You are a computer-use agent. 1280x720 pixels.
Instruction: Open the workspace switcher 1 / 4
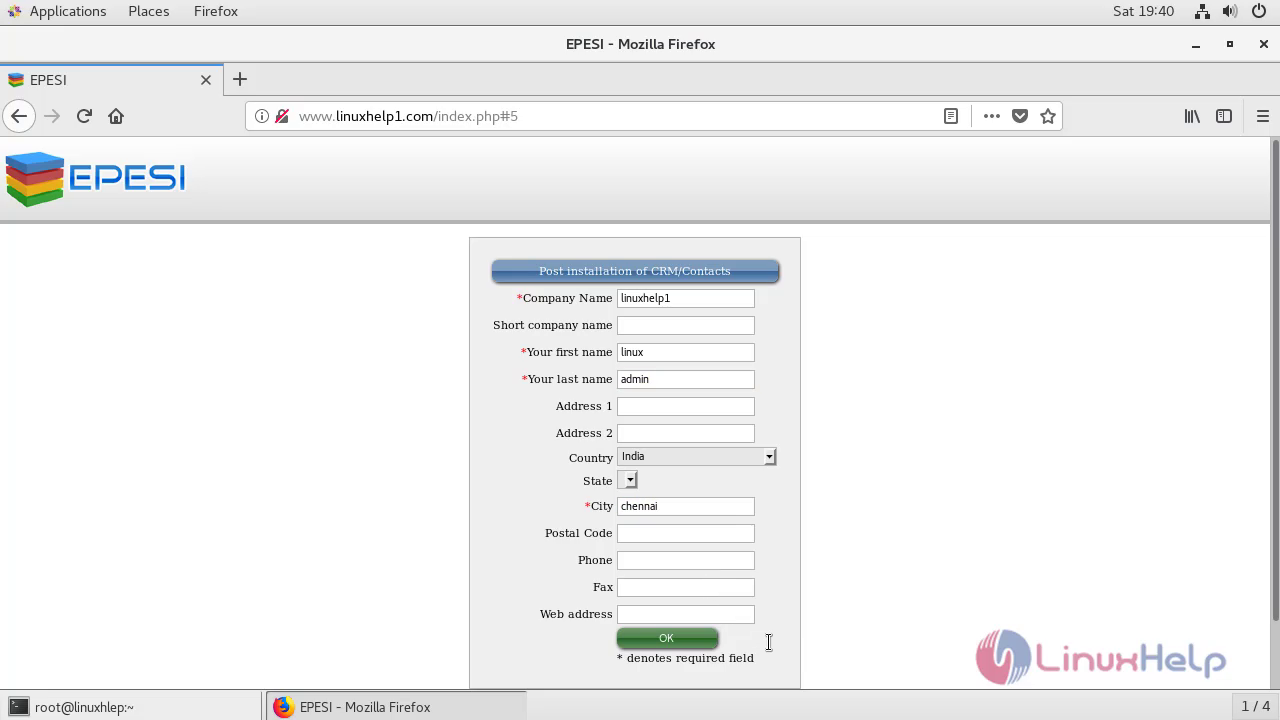coord(1255,707)
